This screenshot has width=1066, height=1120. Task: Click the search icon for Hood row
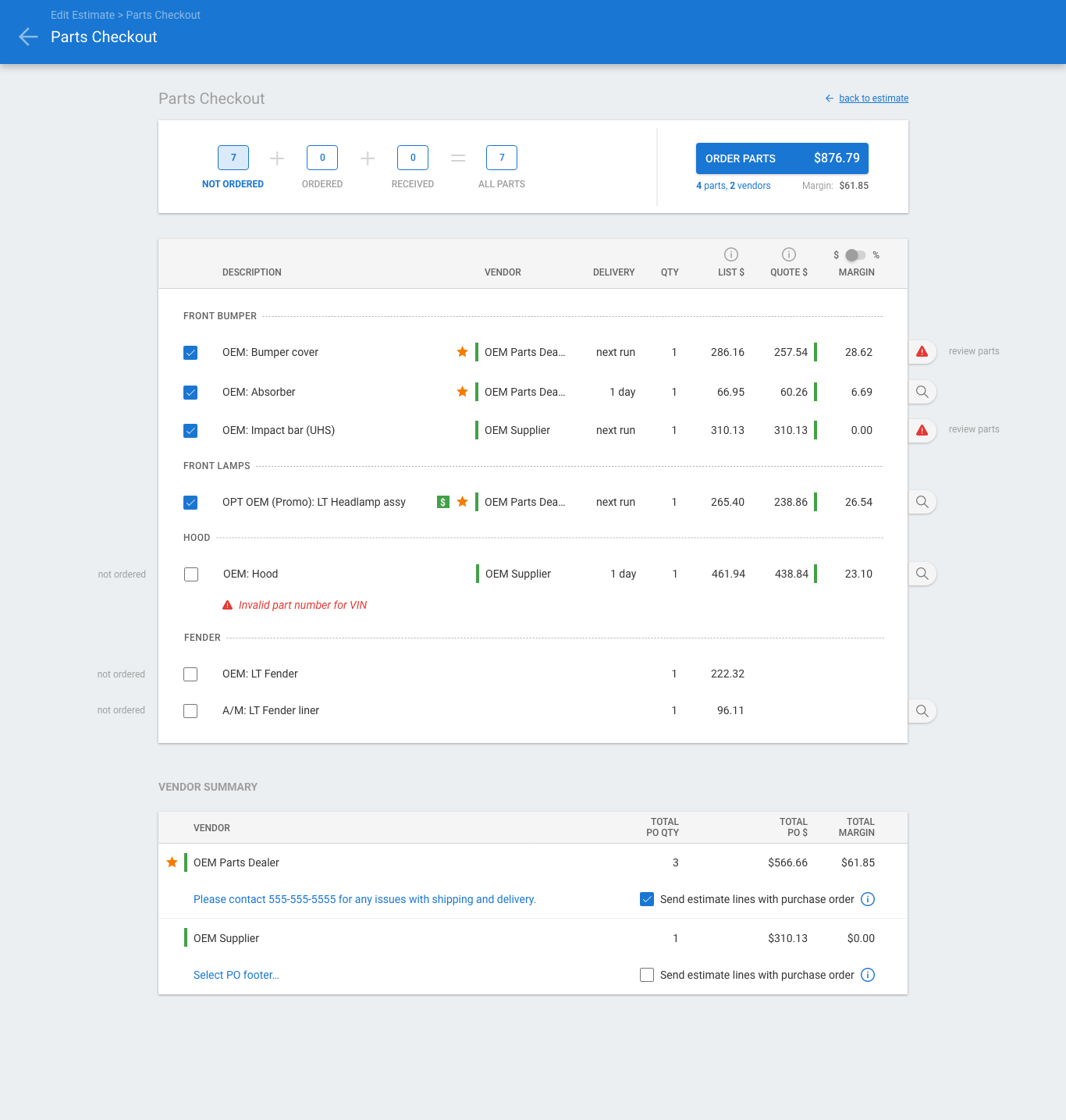coord(922,574)
